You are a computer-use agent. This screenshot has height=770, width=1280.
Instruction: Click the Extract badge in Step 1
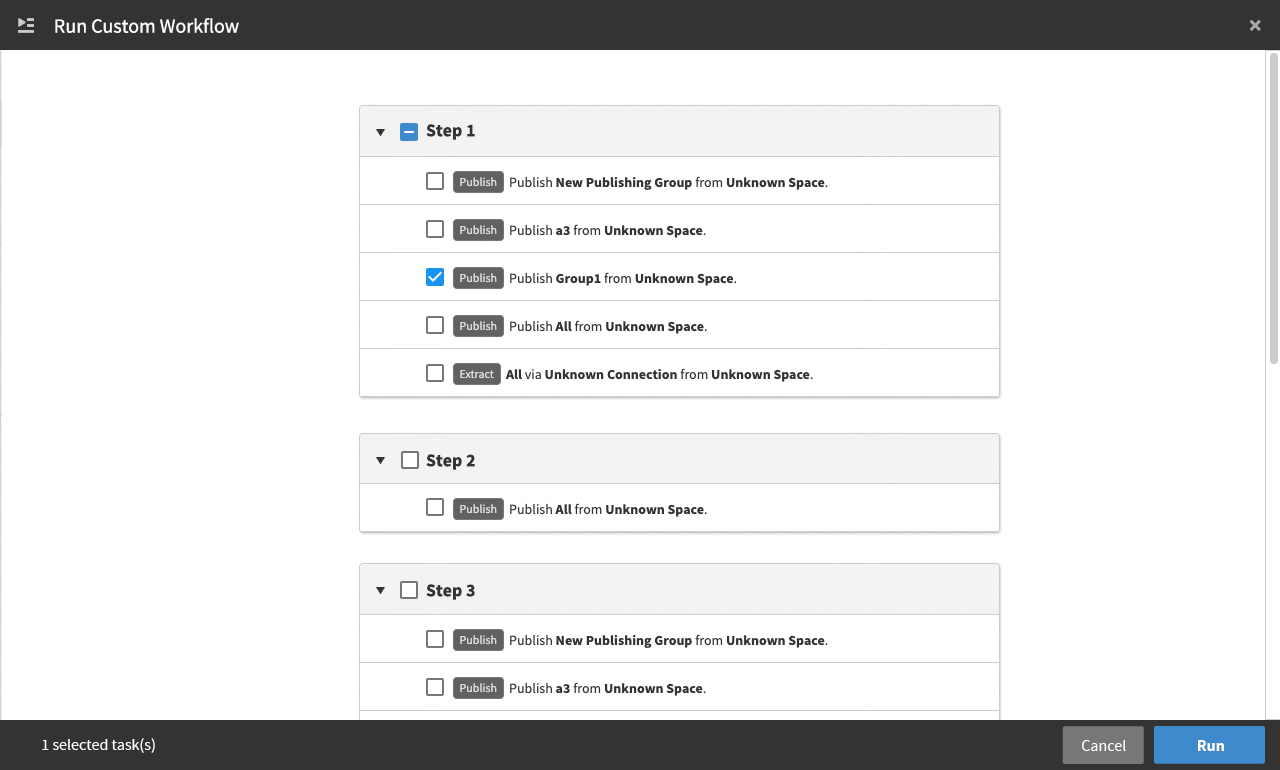(476, 374)
